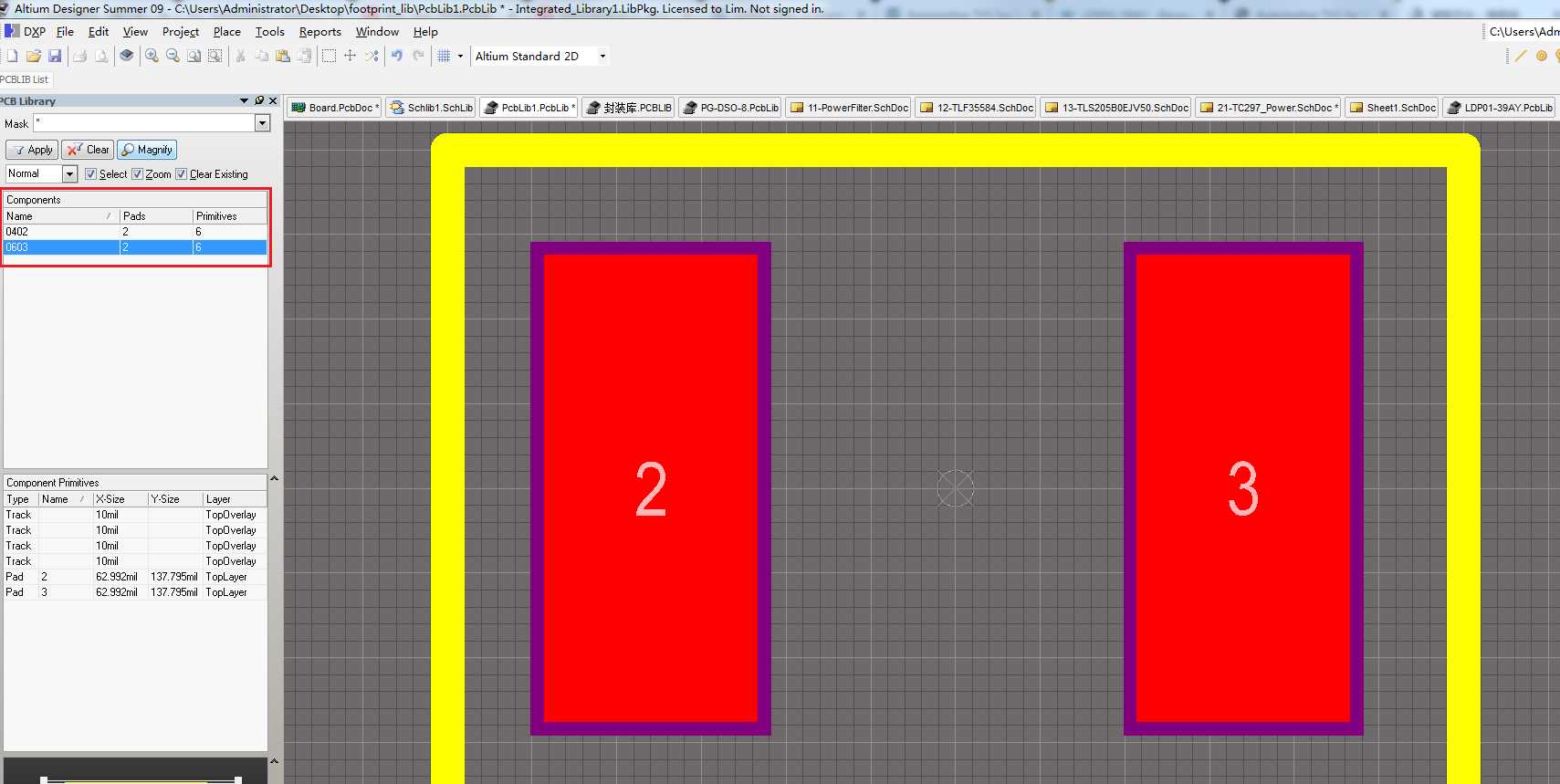Open the Help menu
Image resolution: width=1560 pixels, height=784 pixels.
click(425, 31)
